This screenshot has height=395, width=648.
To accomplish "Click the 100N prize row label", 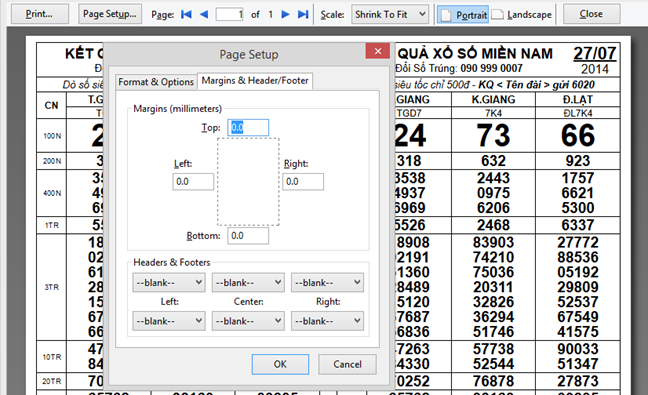I will pos(52,136).
